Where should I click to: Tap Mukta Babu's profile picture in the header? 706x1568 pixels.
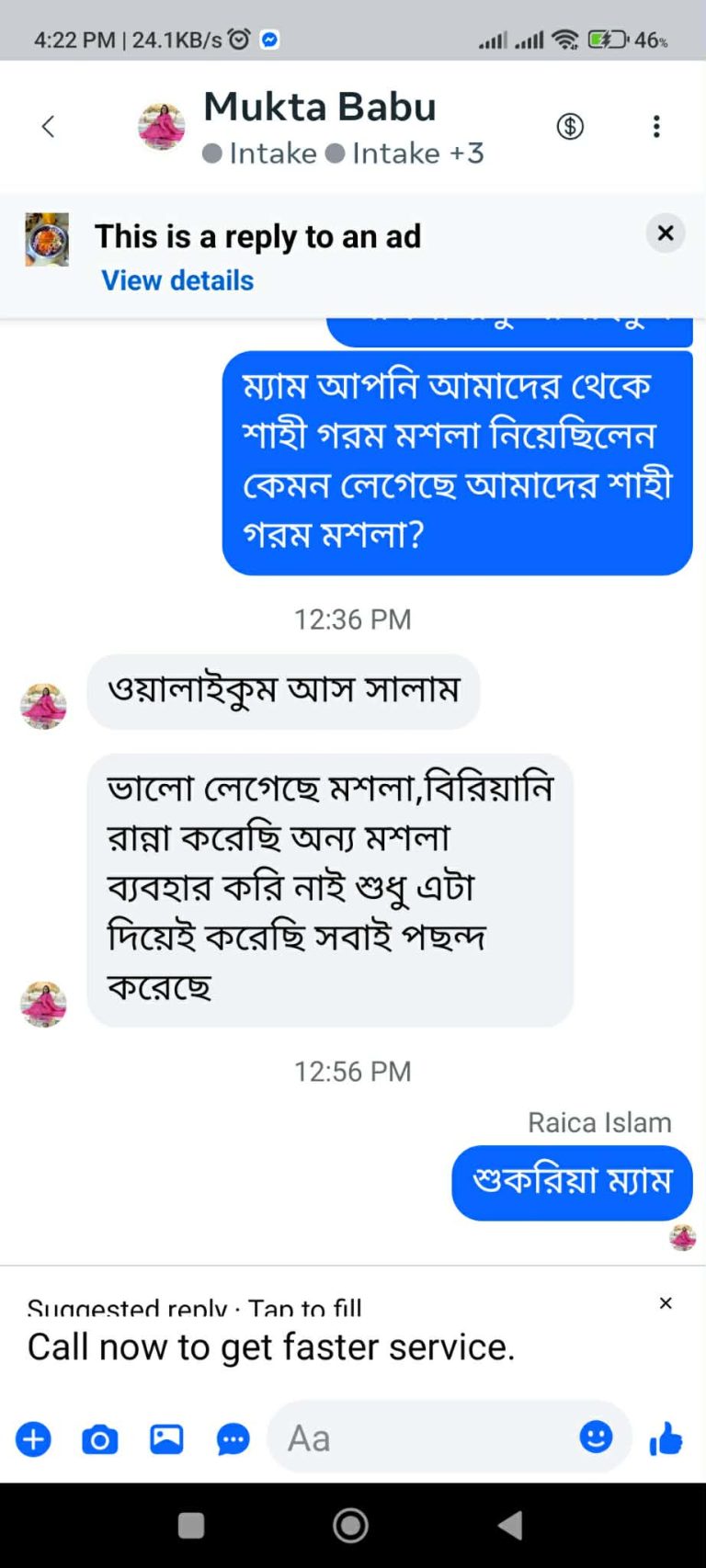click(x=161, y=126)
